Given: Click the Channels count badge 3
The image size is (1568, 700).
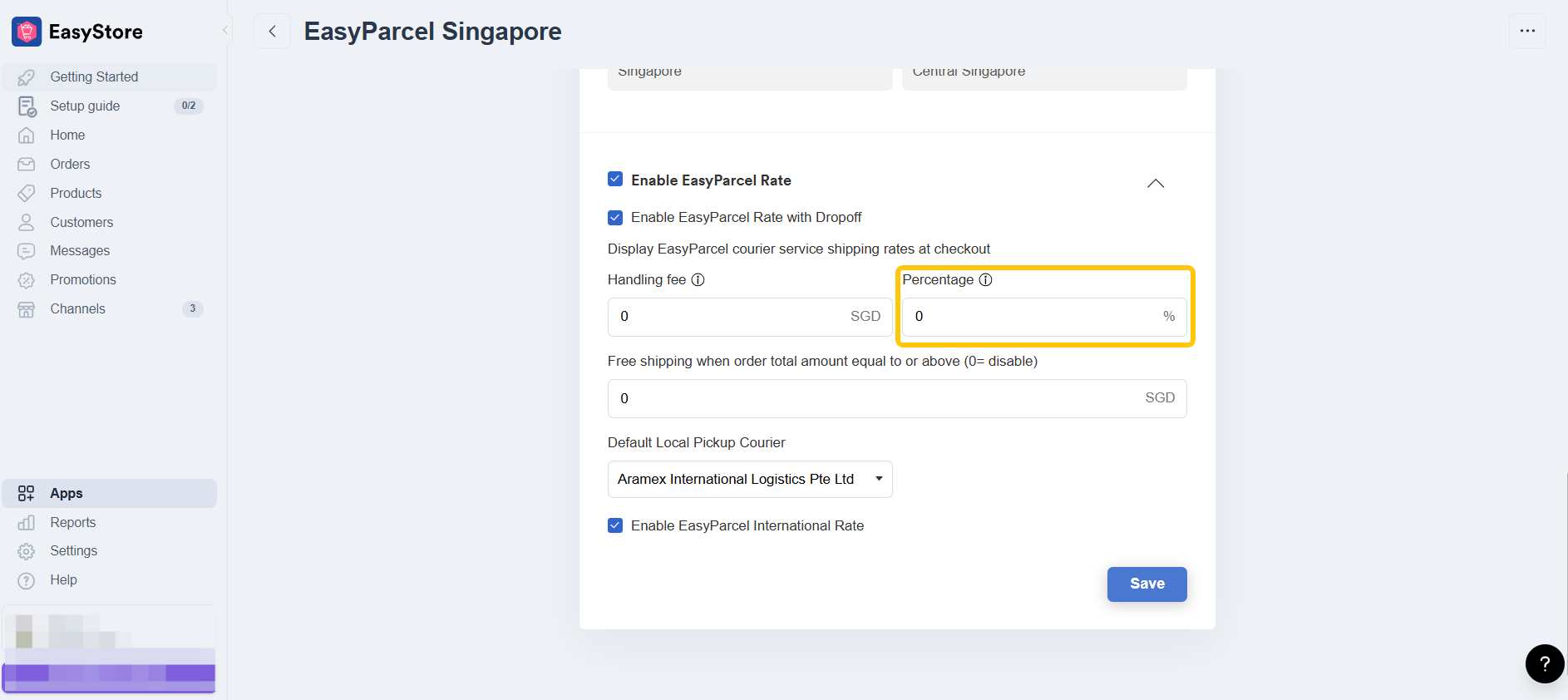Looking at the screenshot, I should [x=193, y=309].
